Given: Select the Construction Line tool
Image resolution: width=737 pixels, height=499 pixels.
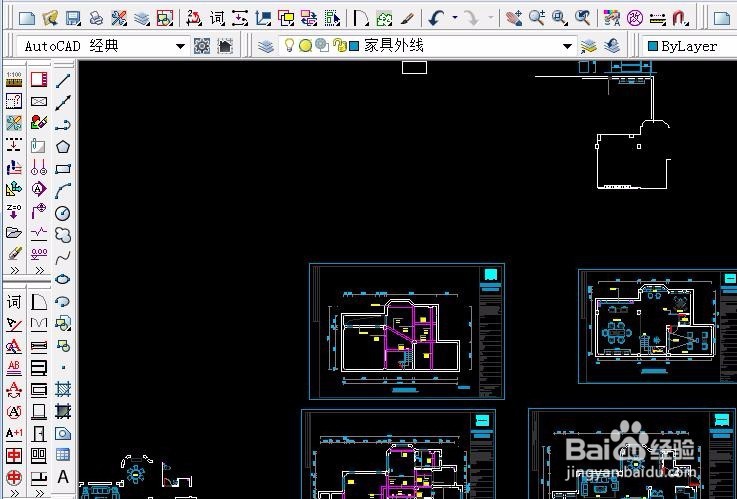Looking at the screenshot, I should pyautogui.click(x=63, y=102).
